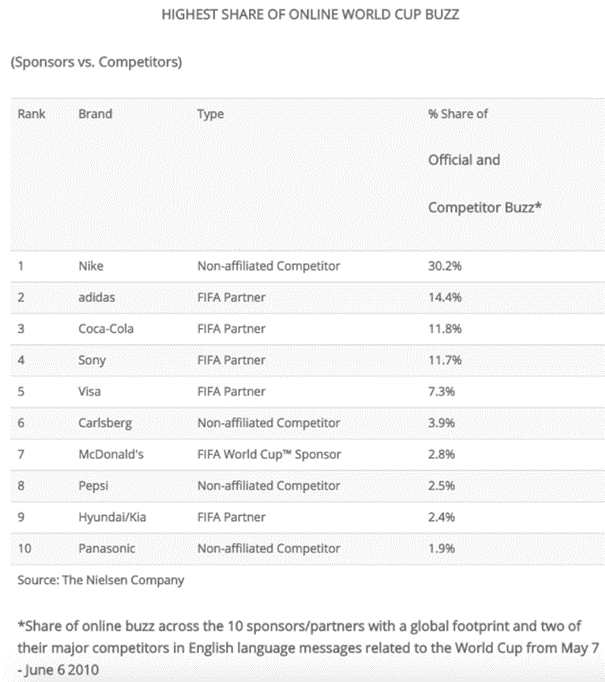Click the Hyundai/Kia brand cell

click(x=110, y=517)
